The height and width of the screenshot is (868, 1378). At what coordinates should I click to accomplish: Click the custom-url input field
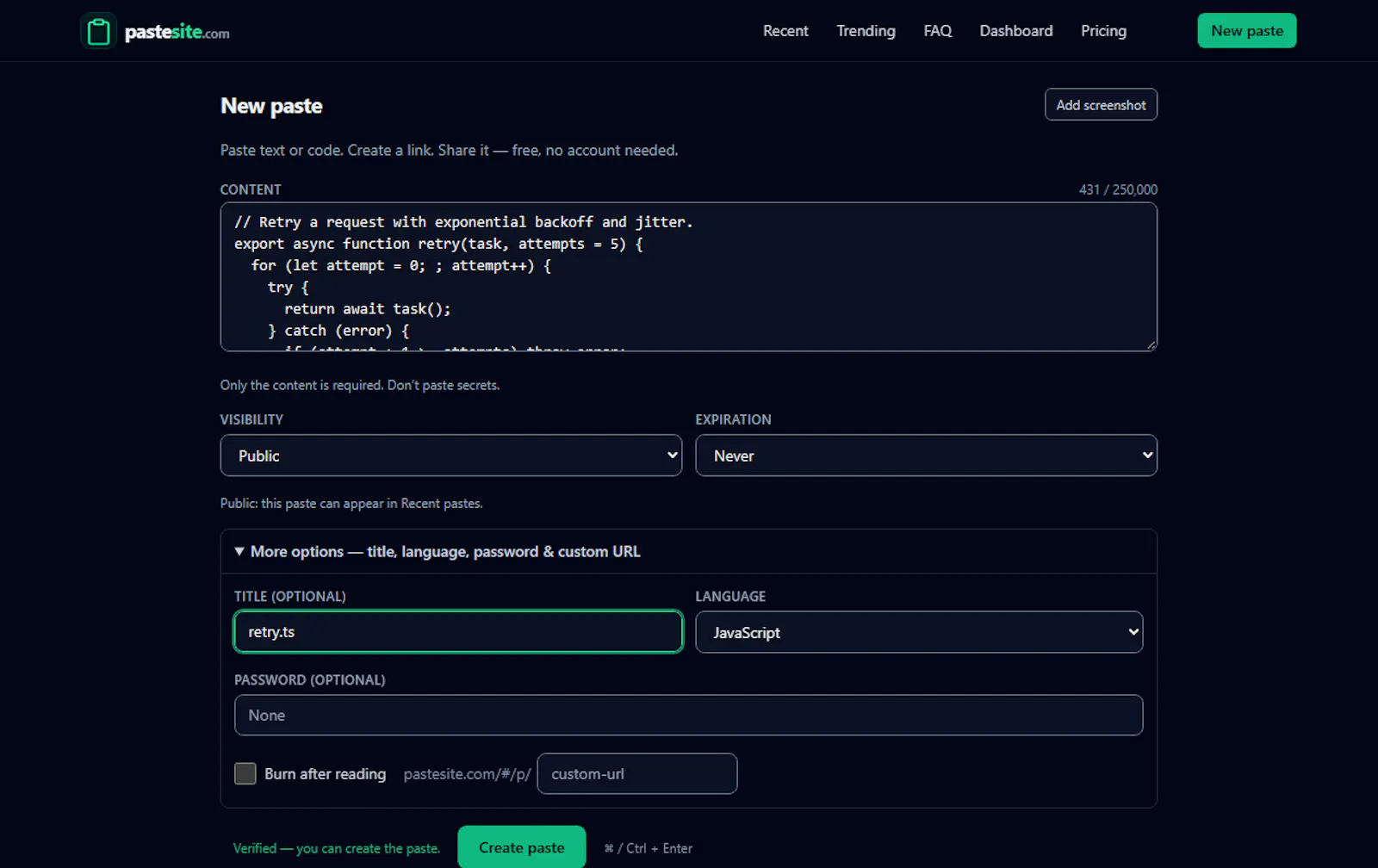click(x=636, y=774)
